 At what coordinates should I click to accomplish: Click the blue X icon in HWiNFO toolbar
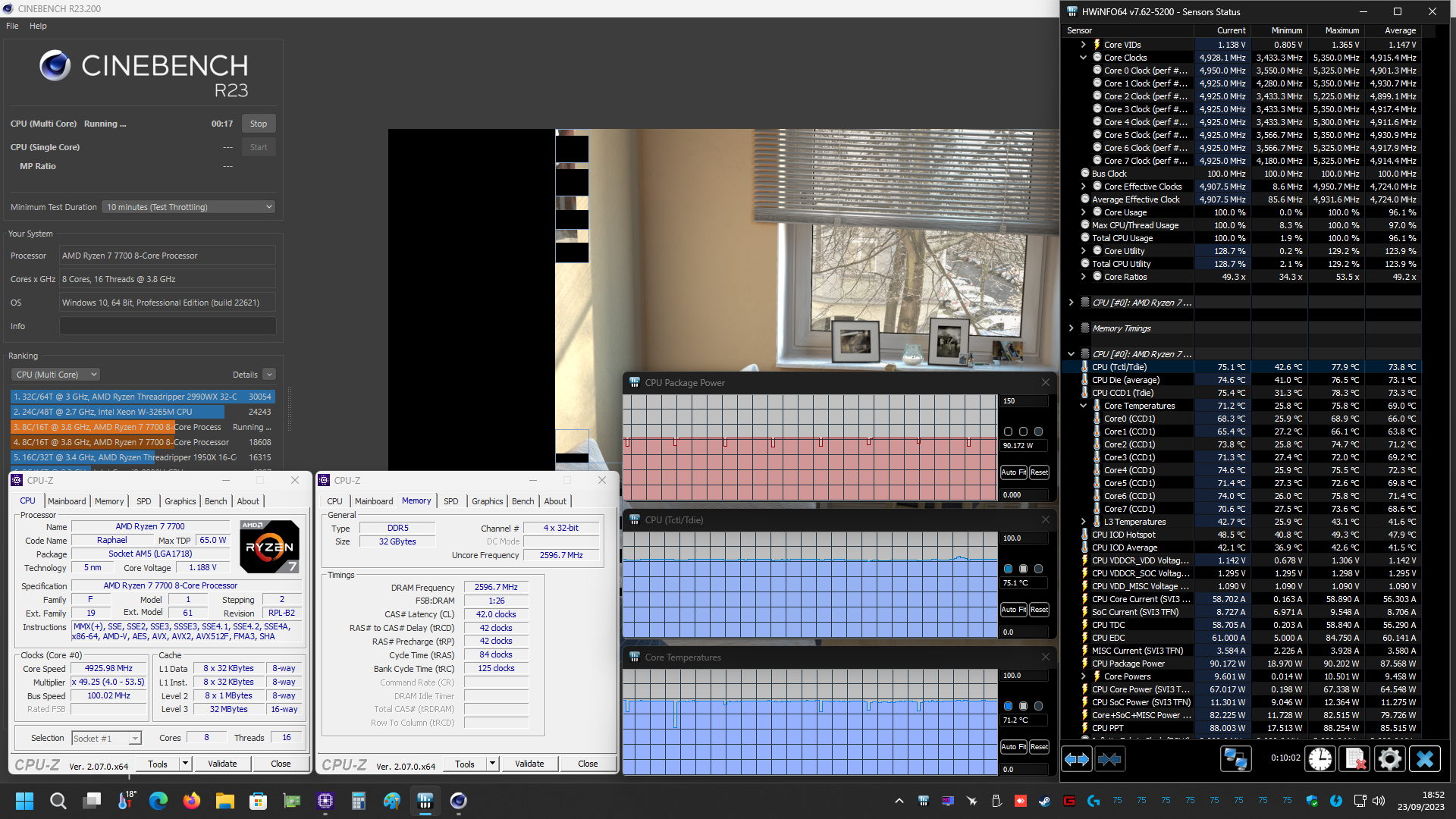(1425, 759)
